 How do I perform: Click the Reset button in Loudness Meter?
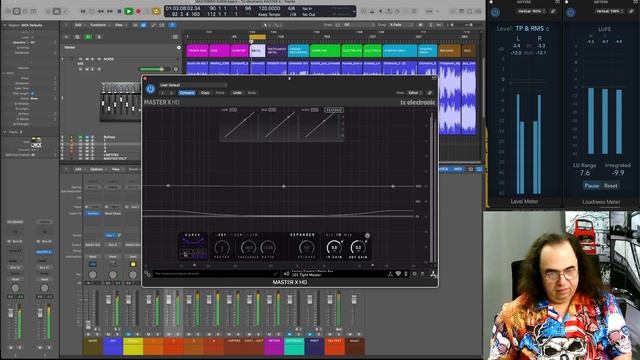pos(610,185)
